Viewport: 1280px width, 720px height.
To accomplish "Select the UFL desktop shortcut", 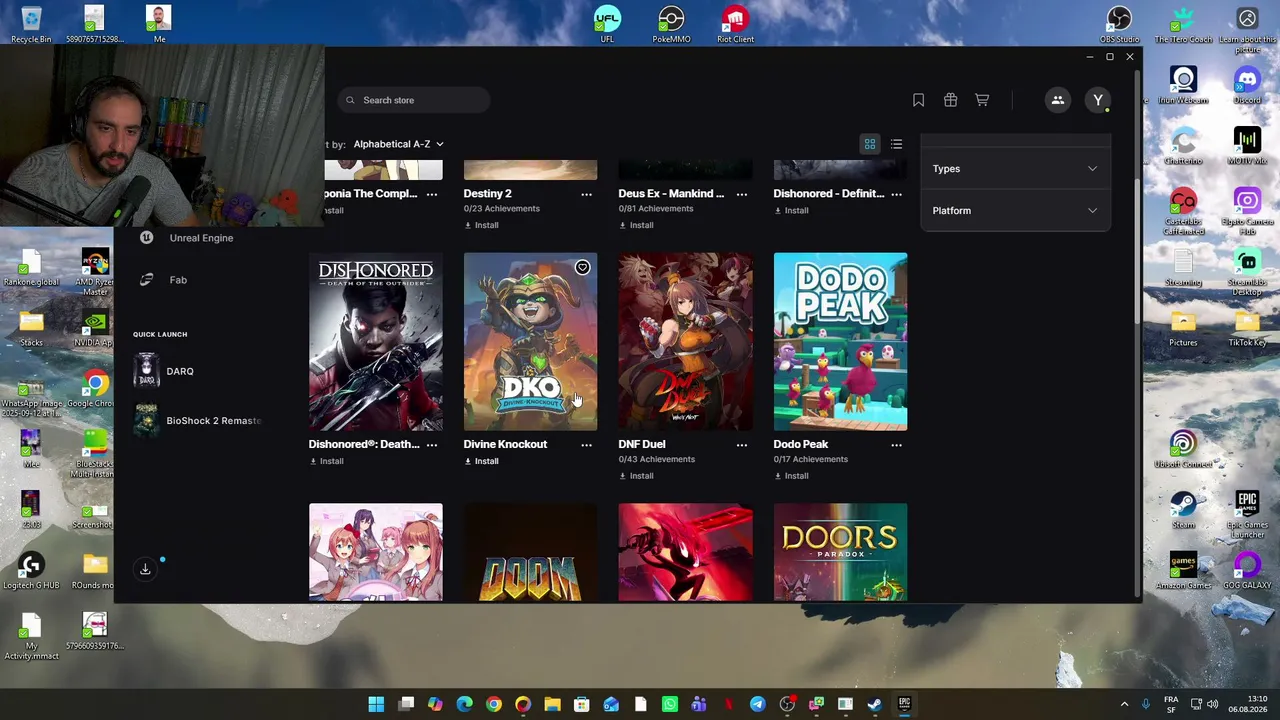I will point(607,25).
